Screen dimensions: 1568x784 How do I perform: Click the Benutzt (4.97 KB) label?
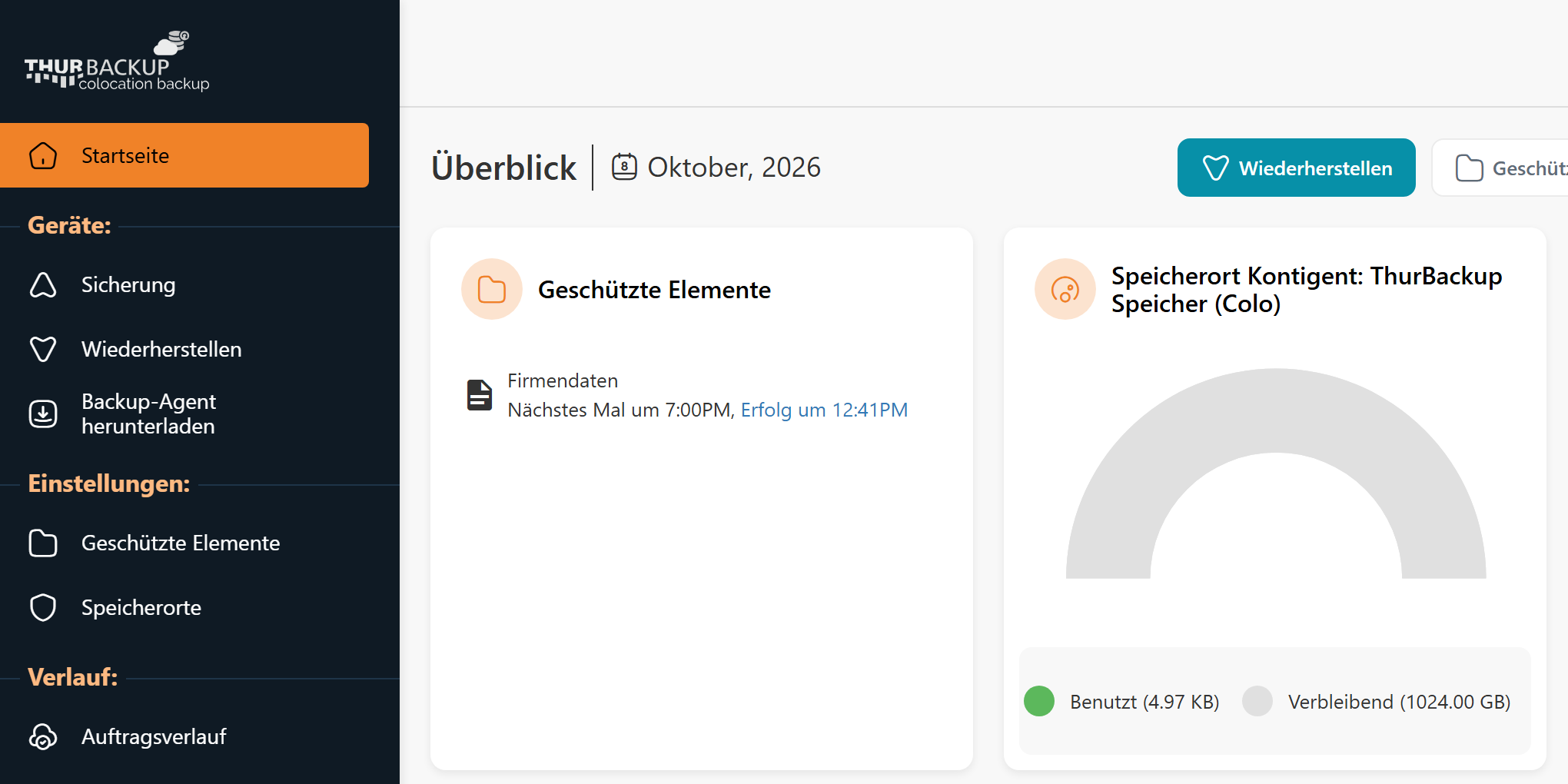coord(1144,702)
